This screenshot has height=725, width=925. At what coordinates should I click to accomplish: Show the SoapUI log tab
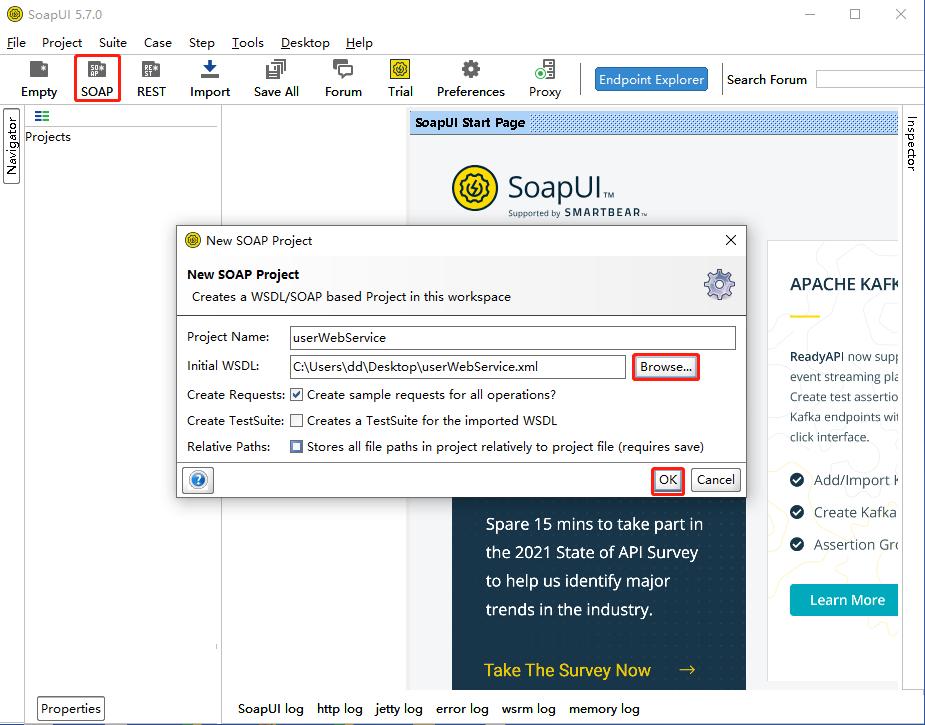click(271, 709)
